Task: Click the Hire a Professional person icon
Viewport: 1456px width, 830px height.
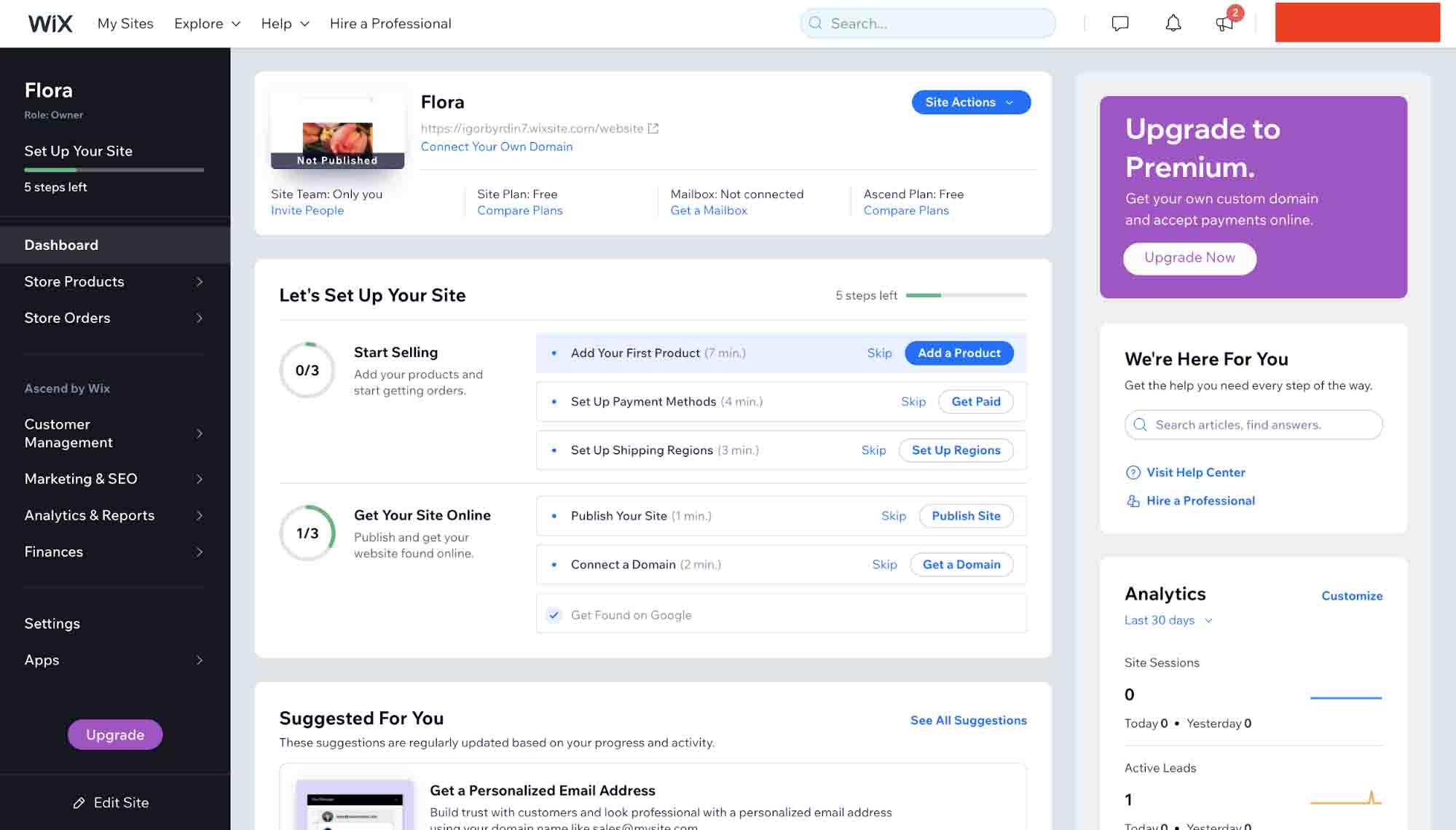Action: (x=1133, y=501)
